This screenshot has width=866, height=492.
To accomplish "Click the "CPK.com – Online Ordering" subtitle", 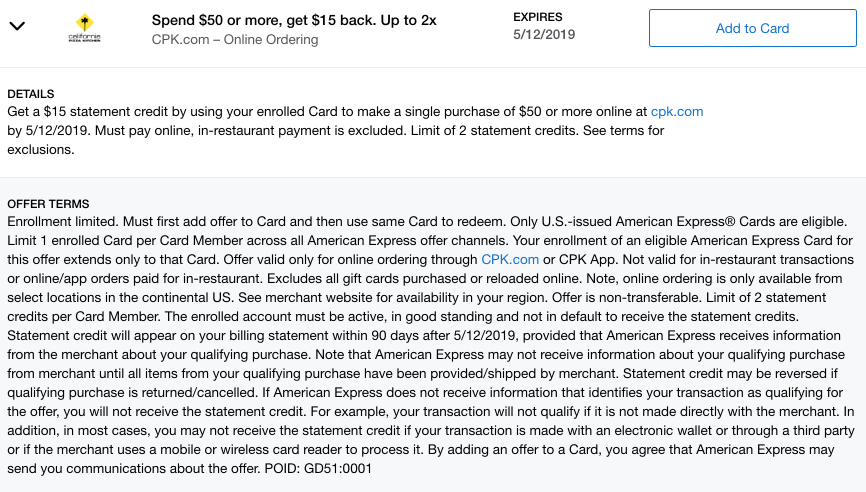I will [235, 40].
